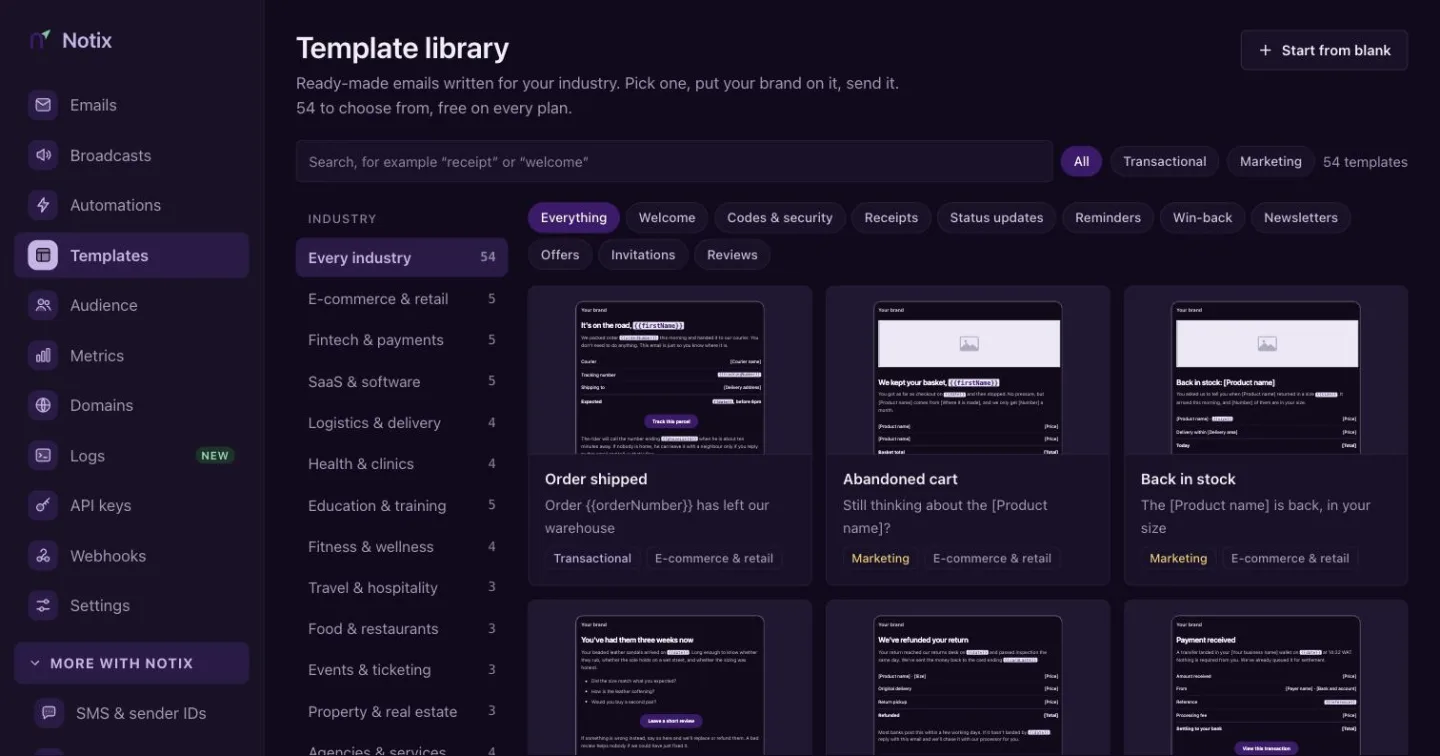Select the Offers category chip

tap(560, 255)
